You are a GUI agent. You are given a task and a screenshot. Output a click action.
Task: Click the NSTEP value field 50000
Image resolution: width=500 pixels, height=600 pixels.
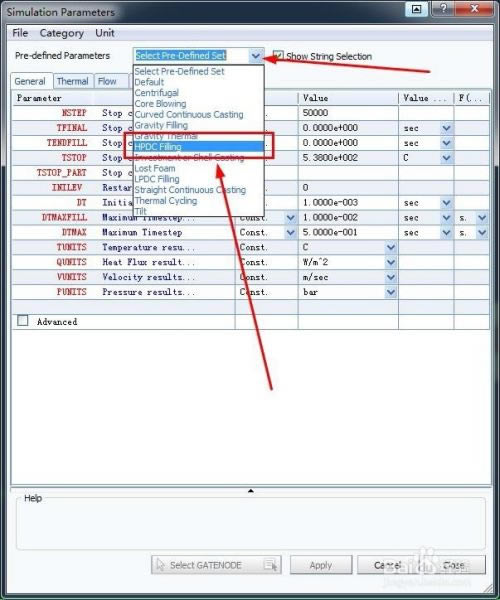coord(348,113)
